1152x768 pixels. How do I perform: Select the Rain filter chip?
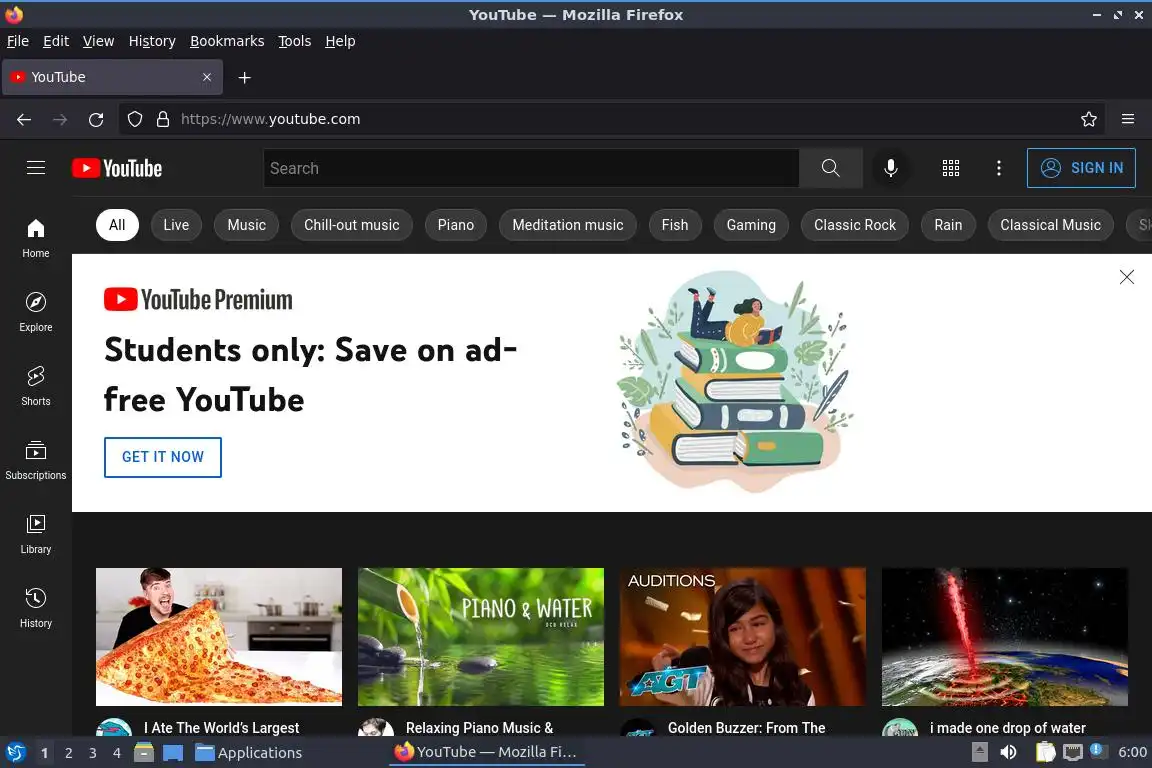click(948, 225)
